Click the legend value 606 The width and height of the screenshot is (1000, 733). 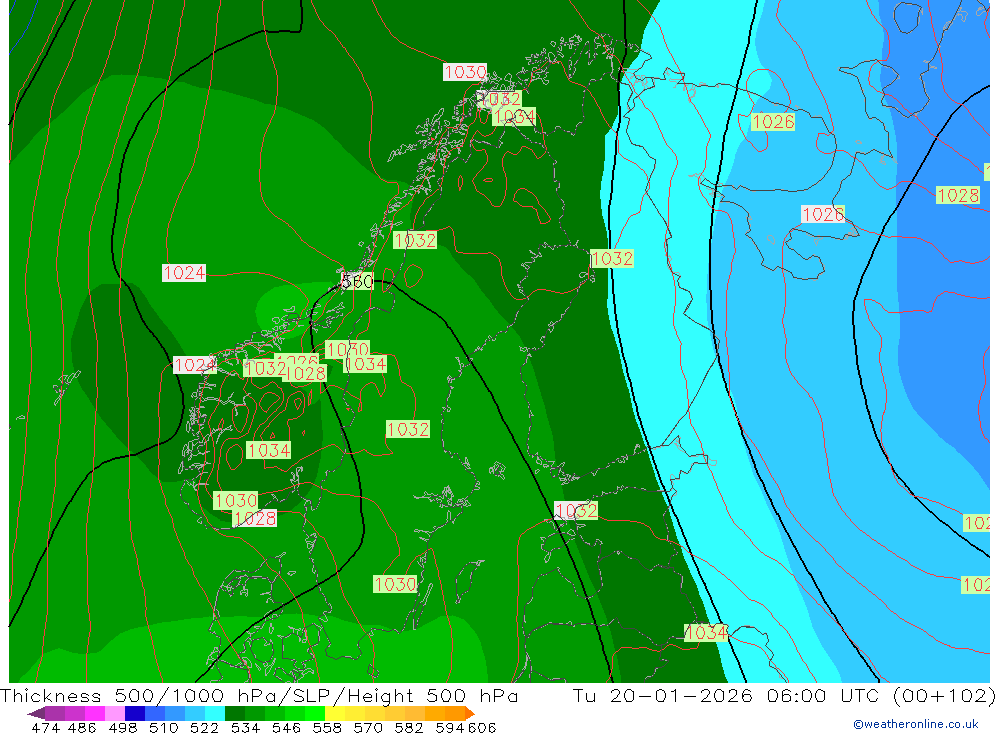pos(482,727)
